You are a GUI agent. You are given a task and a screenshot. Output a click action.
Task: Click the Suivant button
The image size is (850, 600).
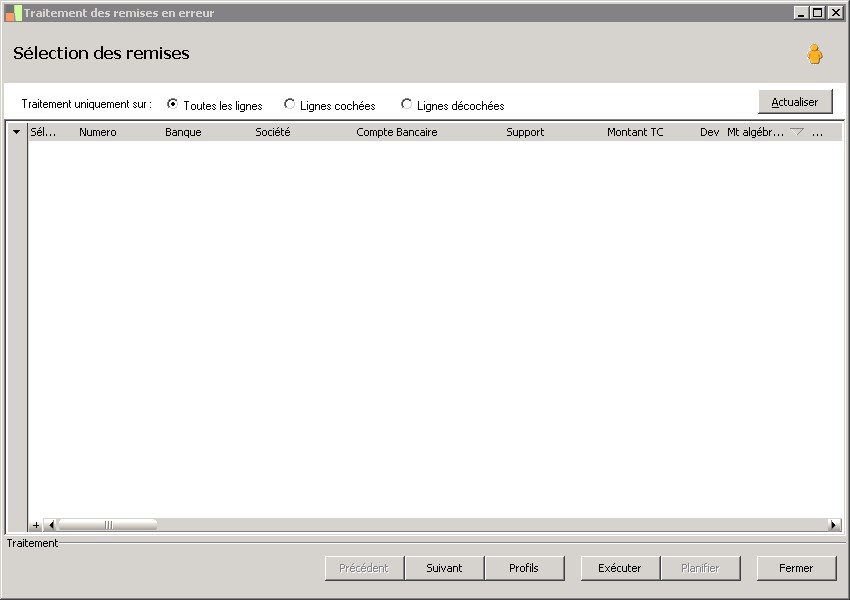coord(444,568)
